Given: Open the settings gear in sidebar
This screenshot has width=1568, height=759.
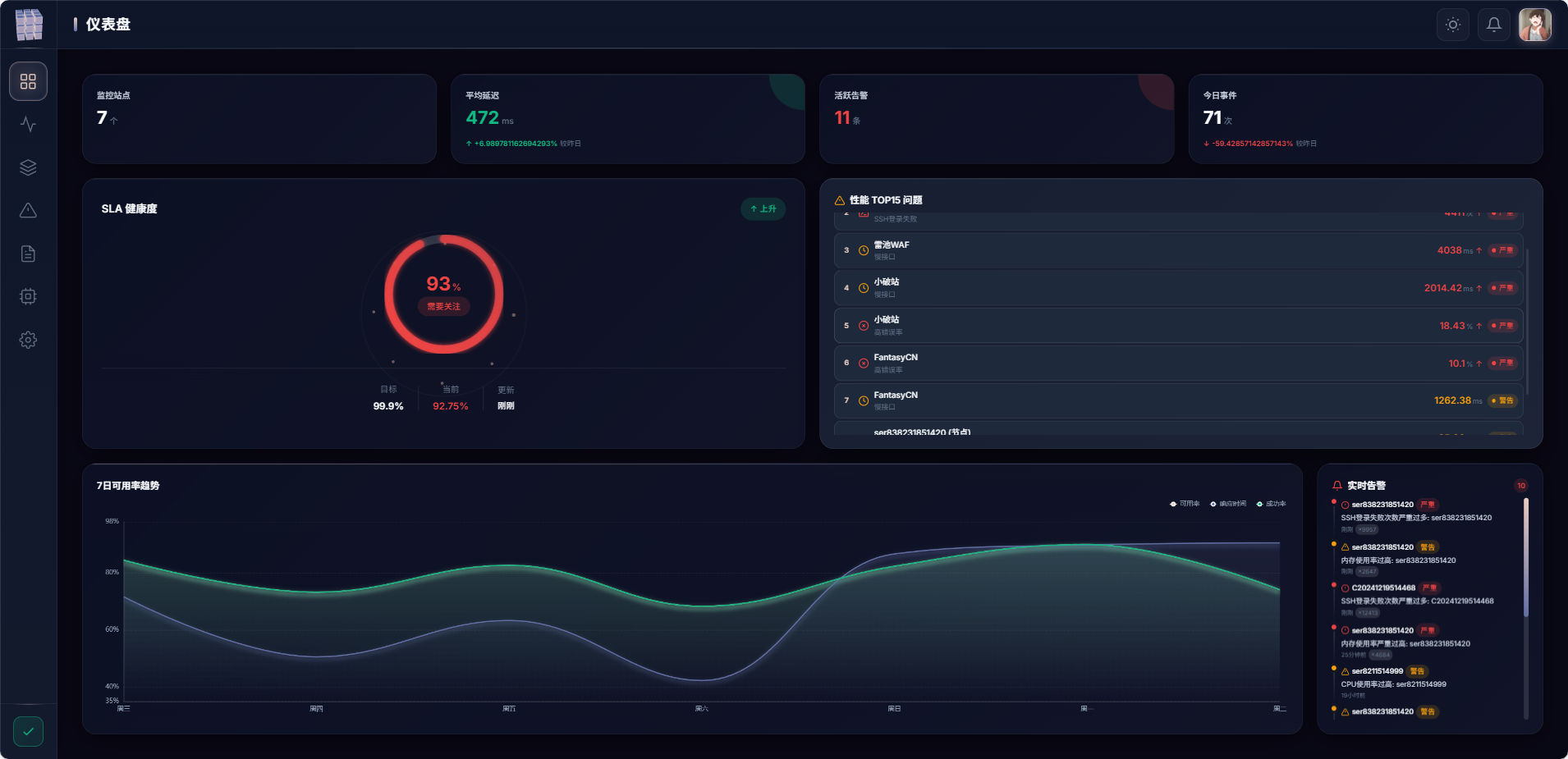Looking at the screenshot, I should pyautogui.click(x=28, y=340).
